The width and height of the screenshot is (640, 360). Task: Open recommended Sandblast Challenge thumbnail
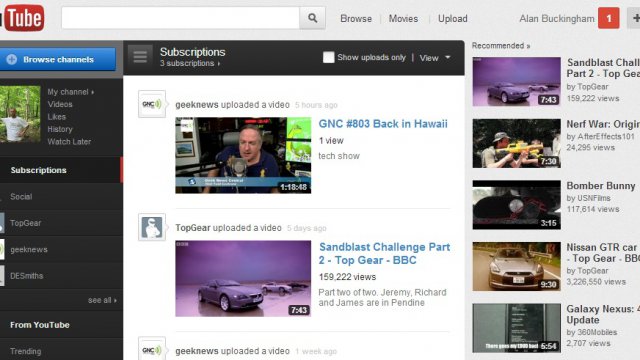pos(516,82)
